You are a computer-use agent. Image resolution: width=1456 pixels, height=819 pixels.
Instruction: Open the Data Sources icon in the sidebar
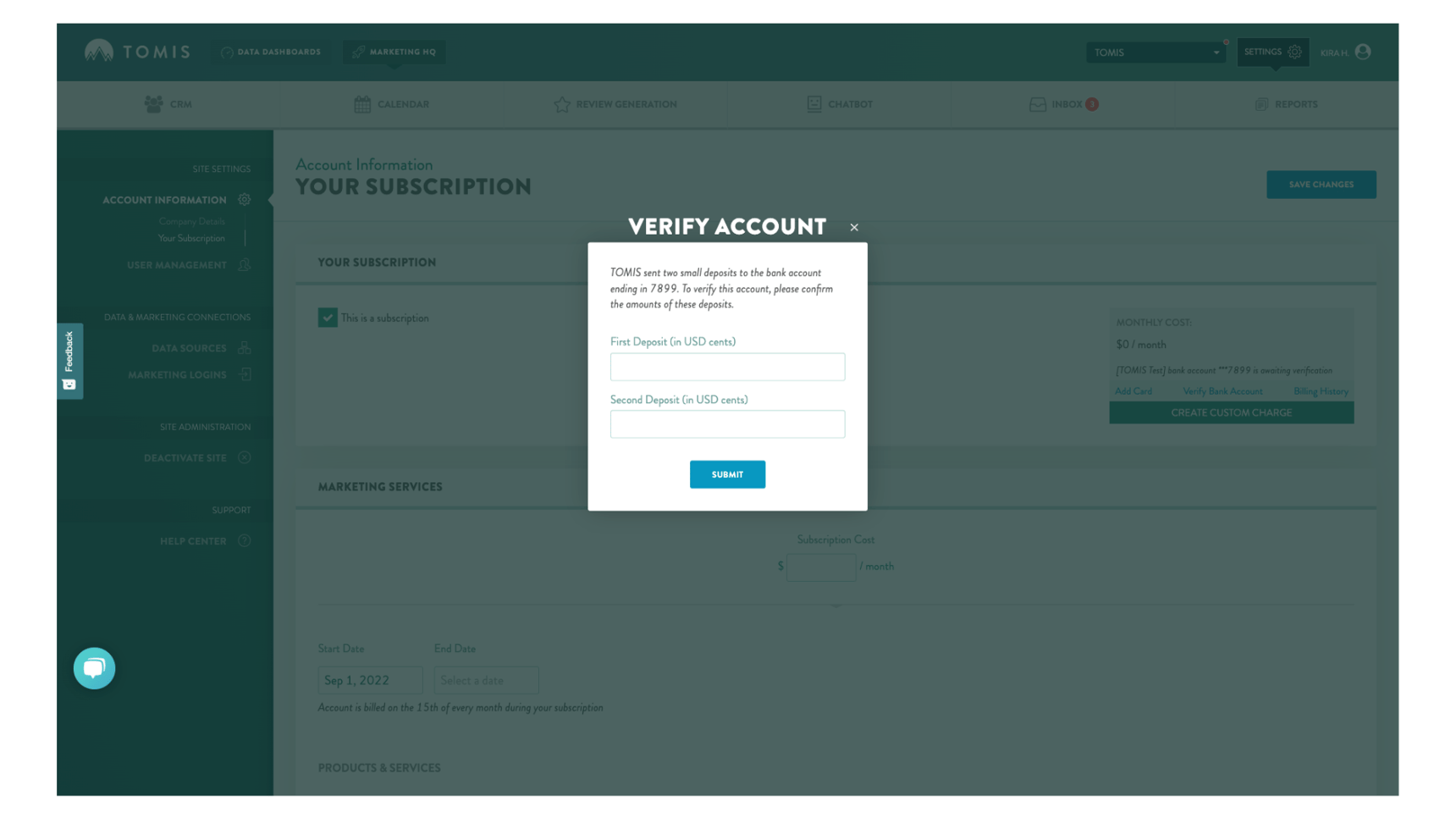point(244,347)
